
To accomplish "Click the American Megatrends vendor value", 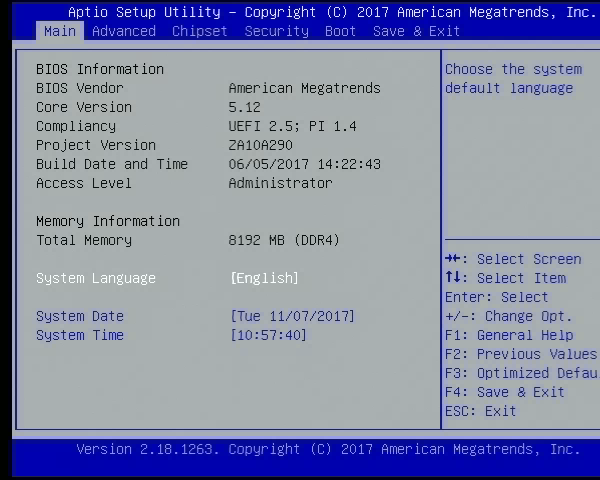I will (305, 88).
